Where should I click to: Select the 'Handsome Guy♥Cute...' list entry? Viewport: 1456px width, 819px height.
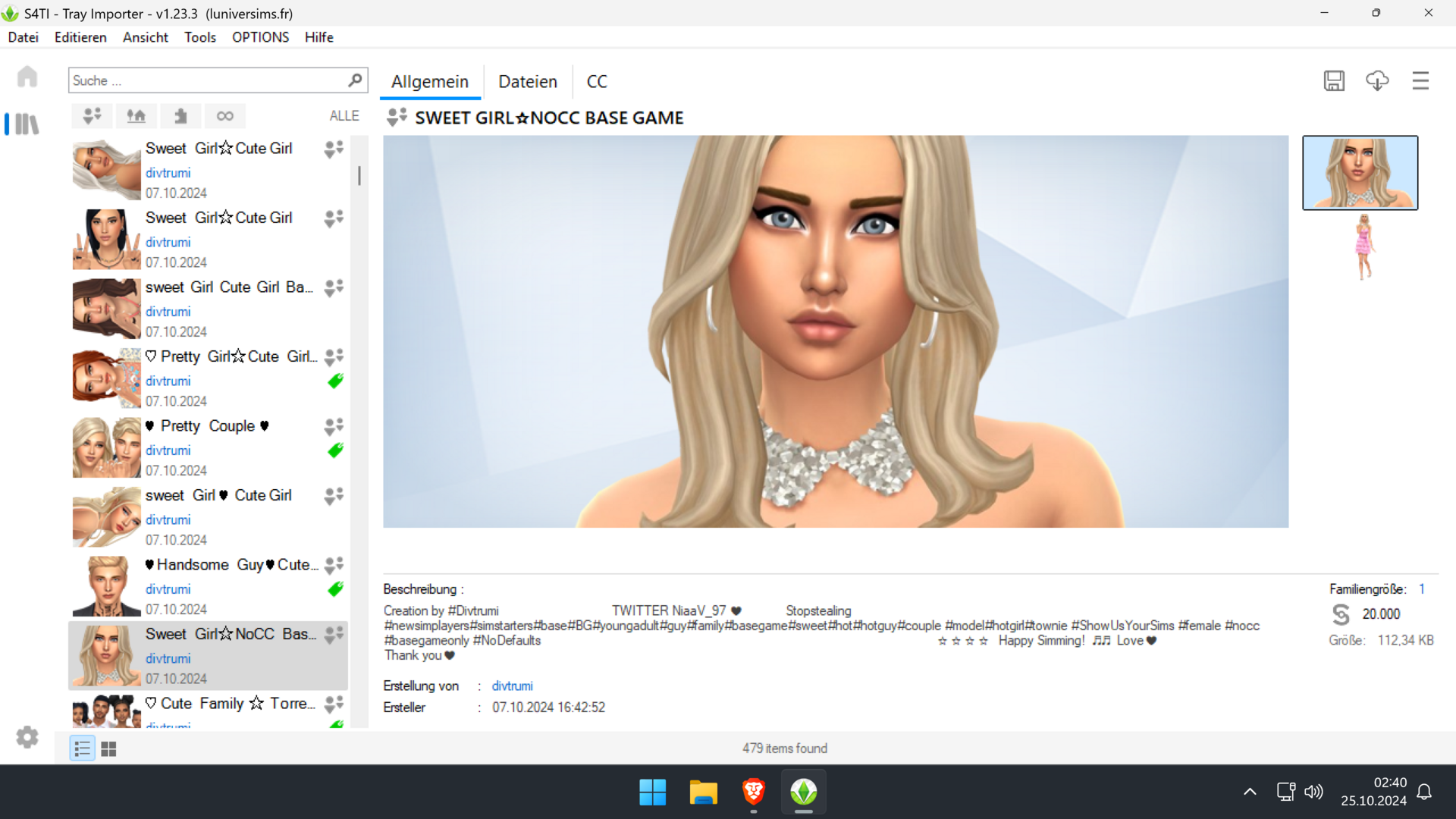209,586
